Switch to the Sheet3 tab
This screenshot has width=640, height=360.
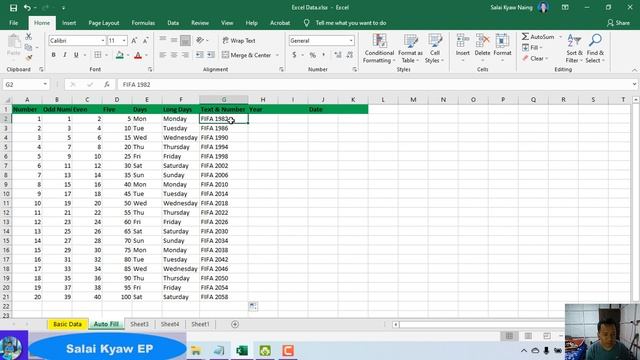click(x=139, y=324)
